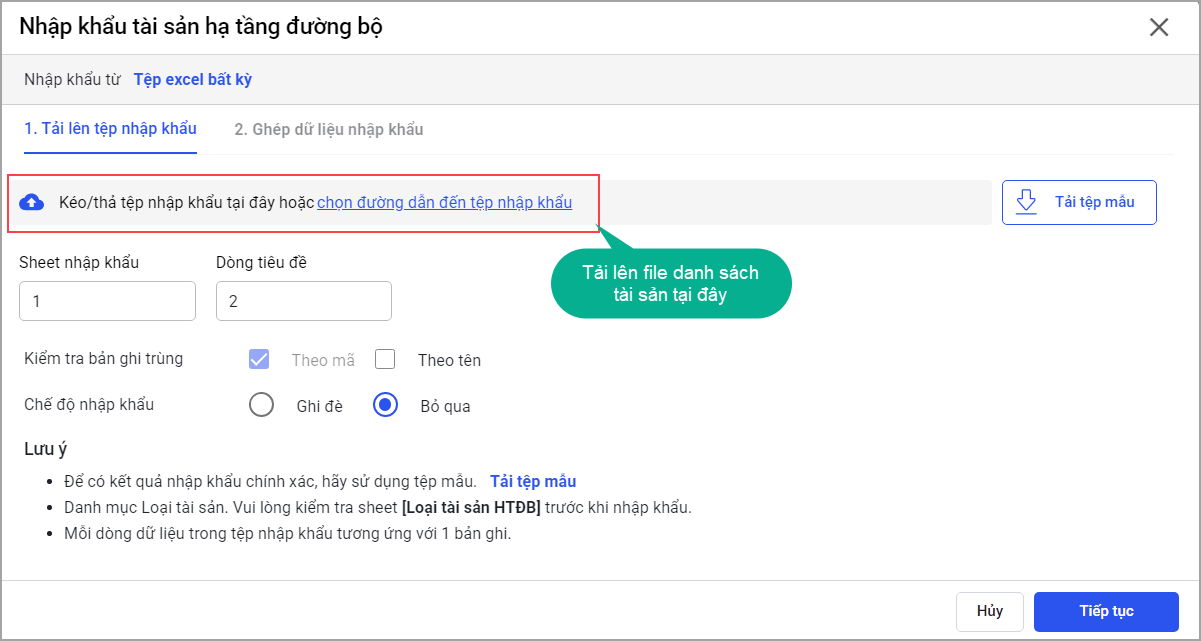Image resolution: width=1201 pixels, height=641 pixels.
Task: Choose the 'Bỏ qua' radio button
Action: tap(386, 405)
